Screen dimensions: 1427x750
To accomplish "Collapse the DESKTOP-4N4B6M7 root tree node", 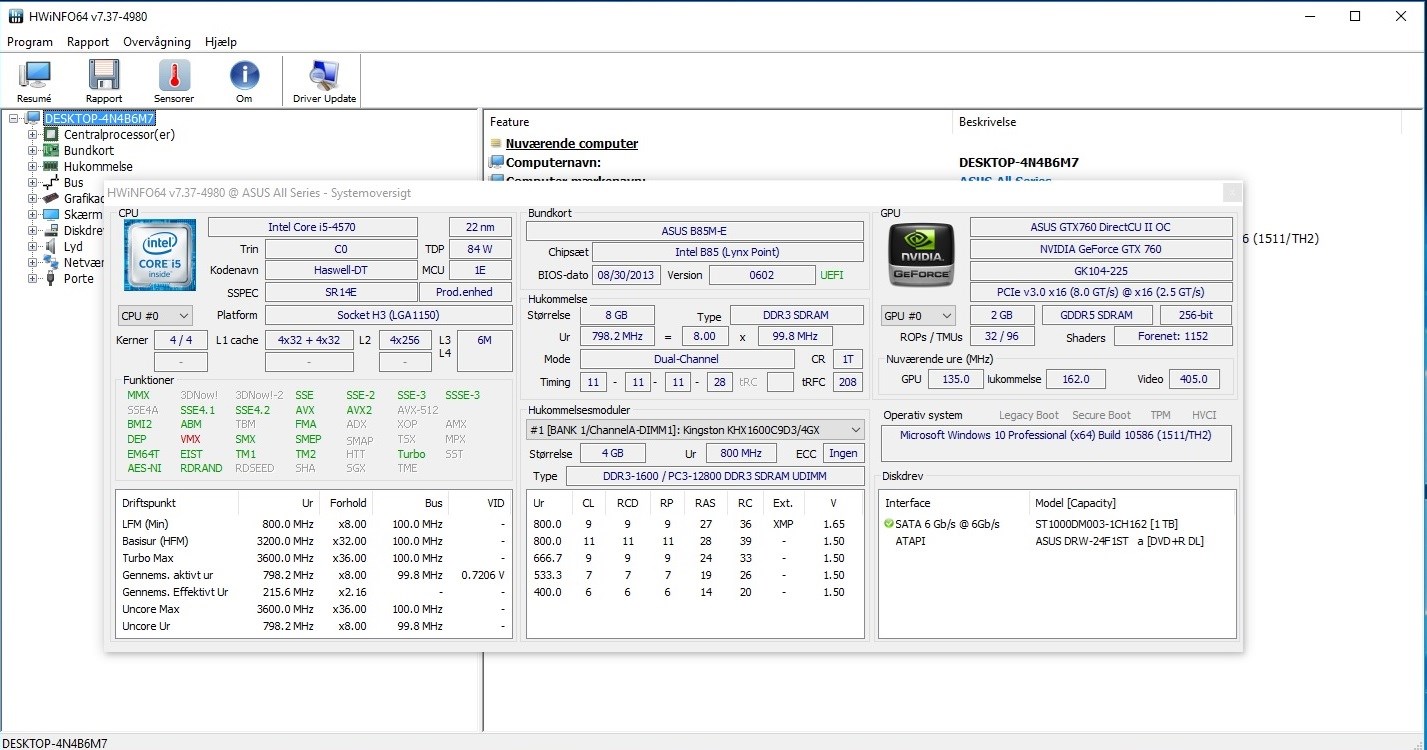I will [14, 119].
